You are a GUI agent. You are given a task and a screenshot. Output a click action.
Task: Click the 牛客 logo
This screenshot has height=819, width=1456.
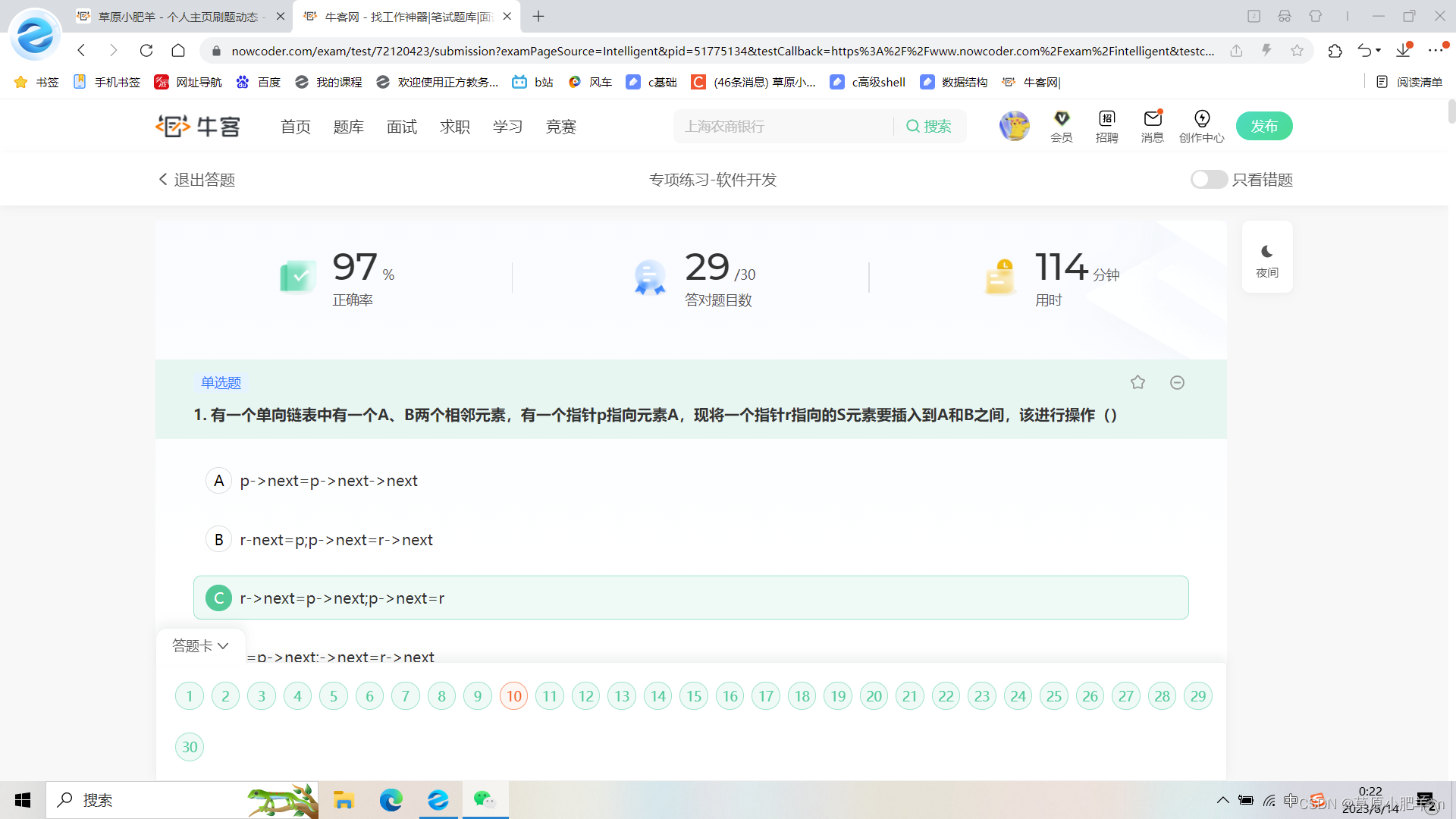point(196,126)
